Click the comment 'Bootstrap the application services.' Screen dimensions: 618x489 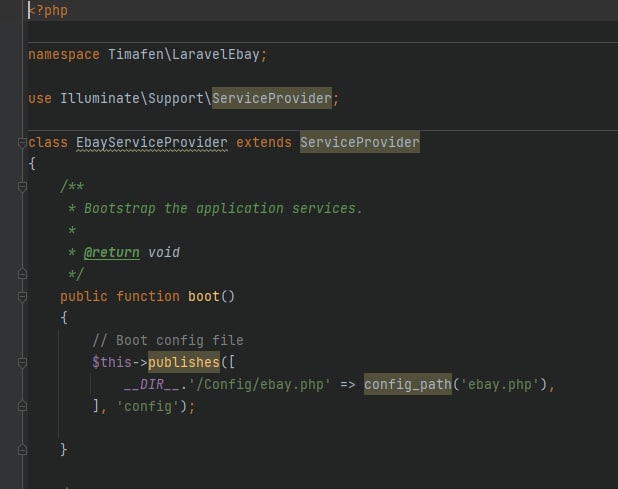coord(223,208)
